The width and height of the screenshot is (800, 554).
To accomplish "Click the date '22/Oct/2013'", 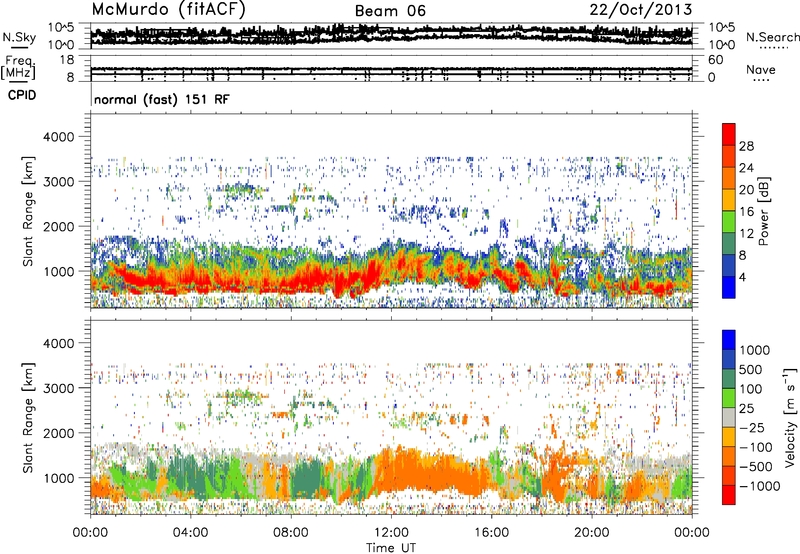I will 641,10.
